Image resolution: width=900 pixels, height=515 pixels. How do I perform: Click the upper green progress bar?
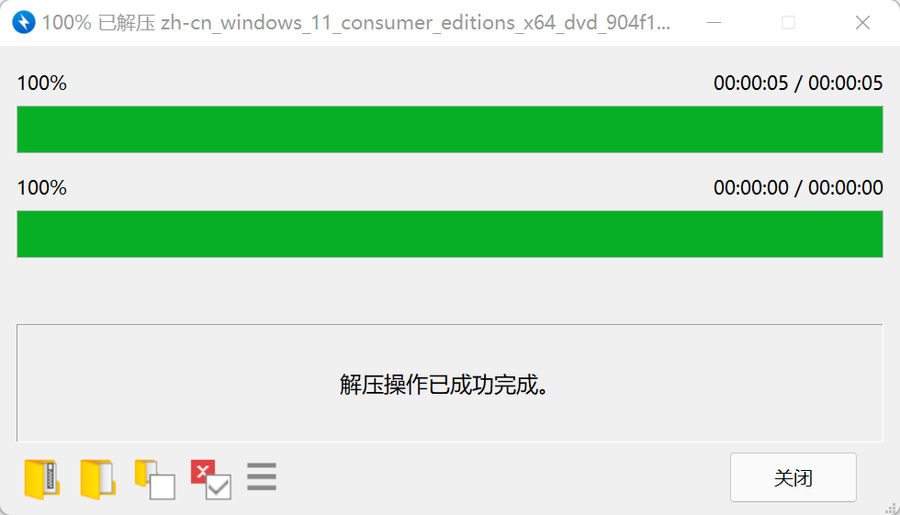click(450, 129)
